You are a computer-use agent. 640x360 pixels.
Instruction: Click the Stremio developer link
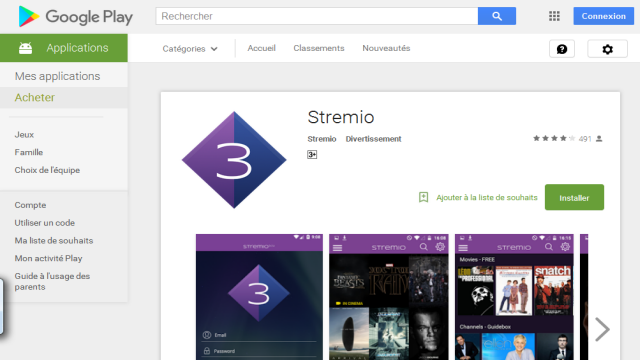coord(322,139)
